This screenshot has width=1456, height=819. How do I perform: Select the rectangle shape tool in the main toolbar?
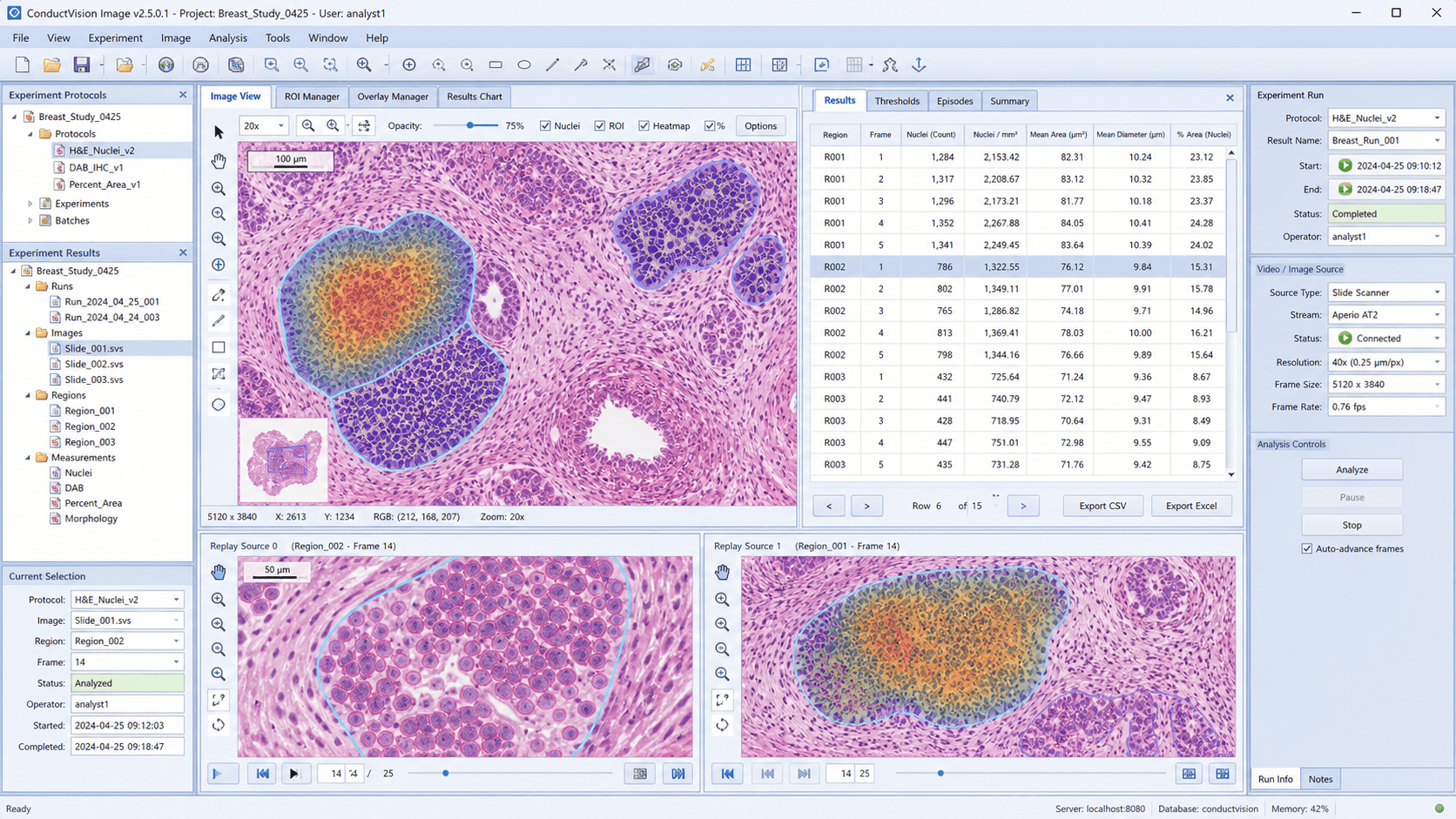click(x=495, y=65)
